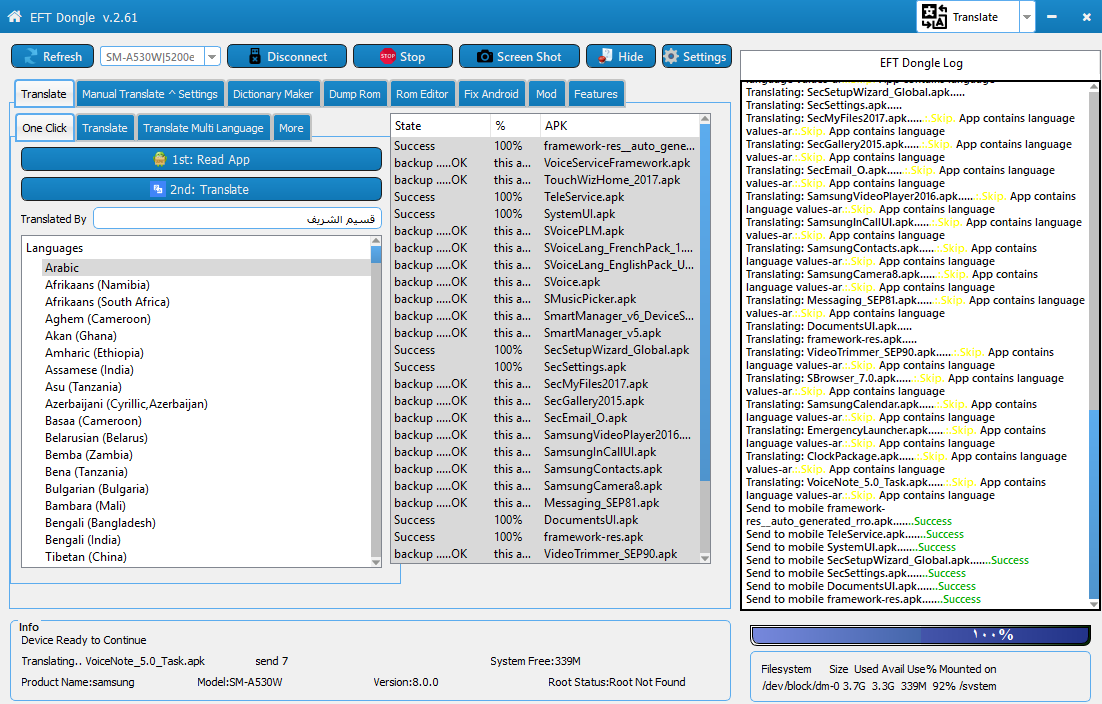Select Assamese (India) language
Image resolution: width=1102 pixels, height=704 pixels.
(x=89, y=370)
